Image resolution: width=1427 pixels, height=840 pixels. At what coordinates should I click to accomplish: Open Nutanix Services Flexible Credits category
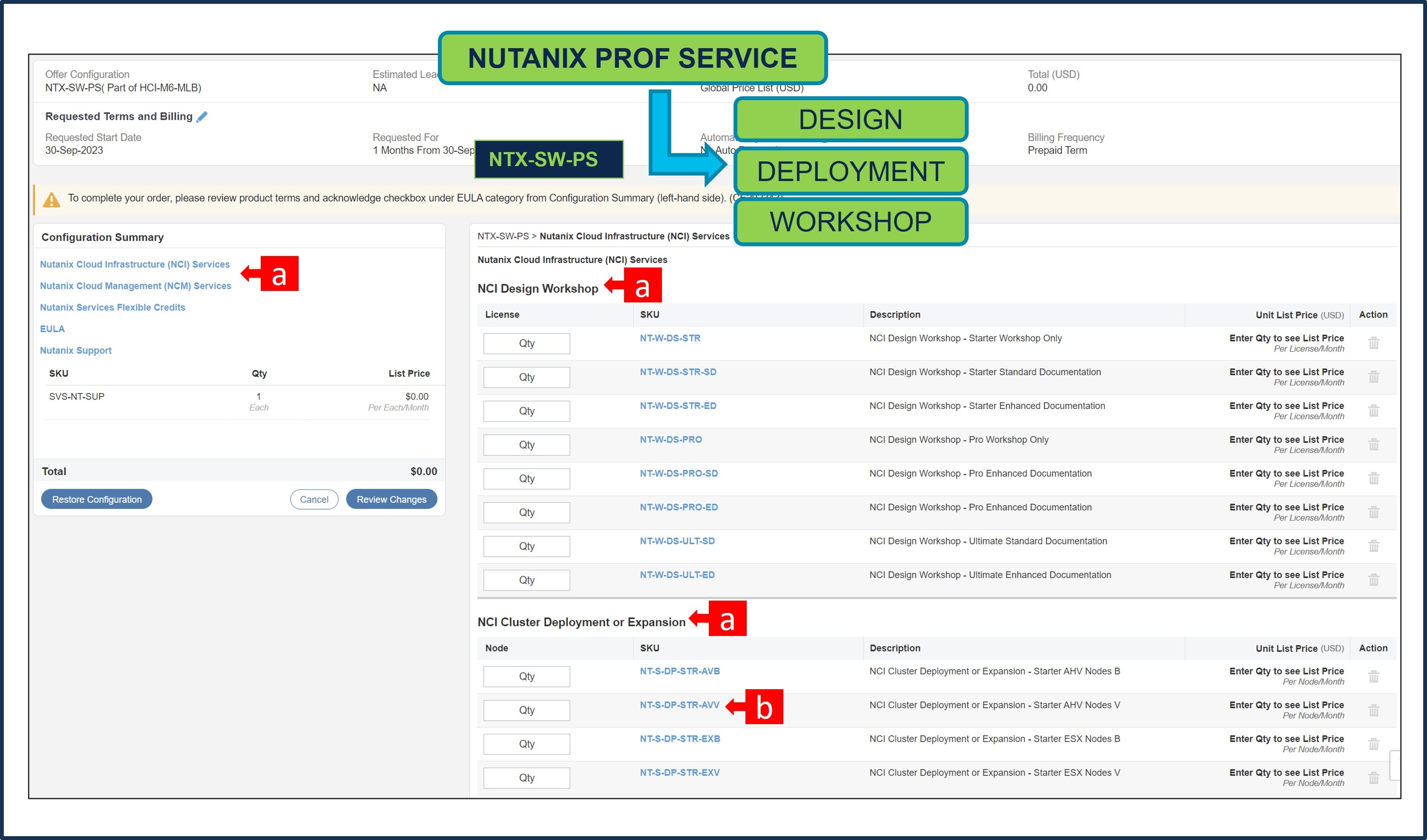(x=112, y=308)
